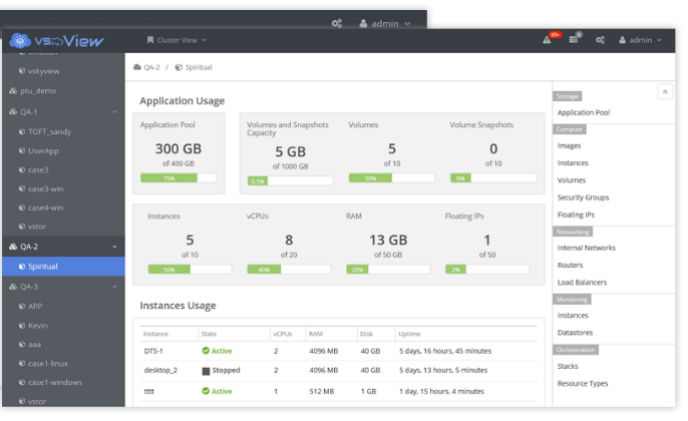Open Internal Networks link
This screenshot has width=688, height=421.
coord(586,248)
